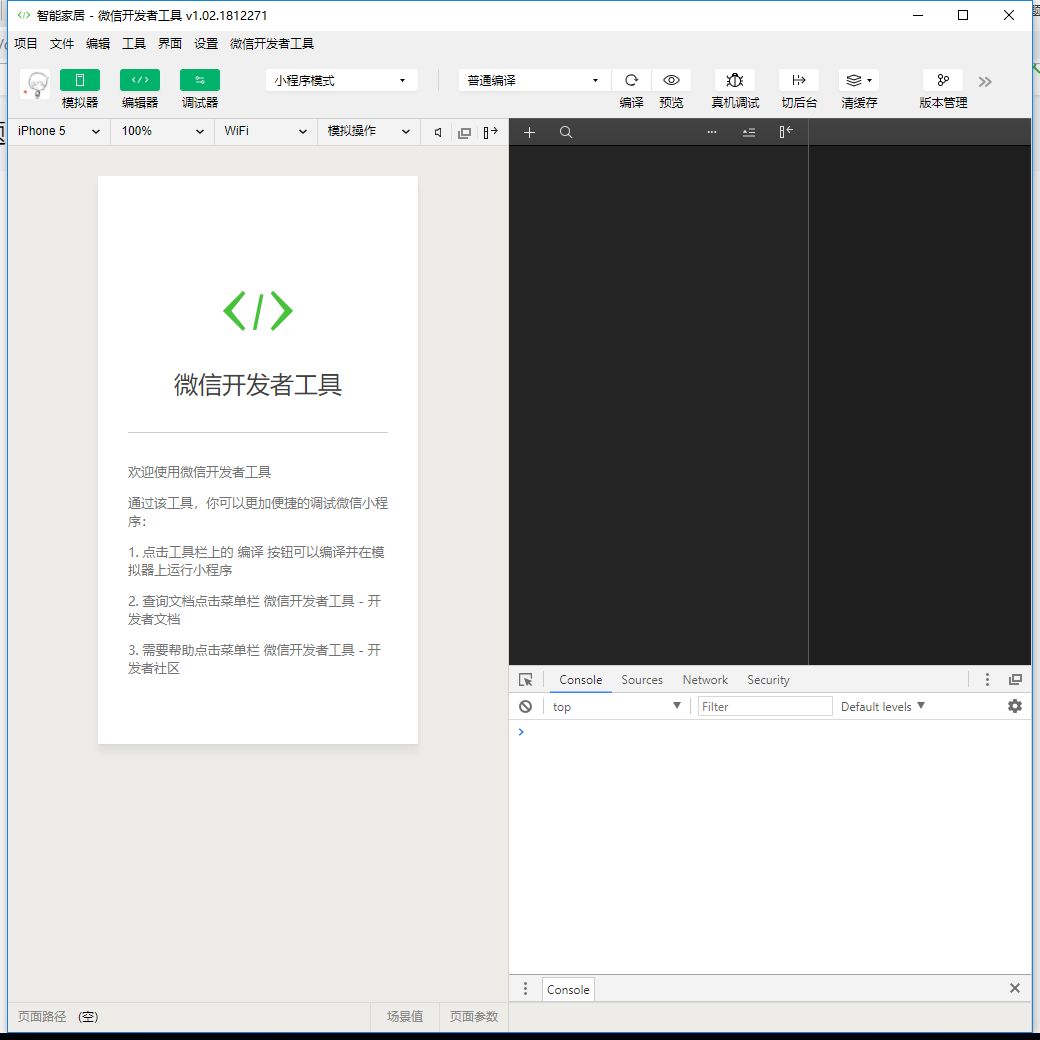1040x1040 pixels.
Task: Click the collapse file tree icon
Action: coord(749,132)
